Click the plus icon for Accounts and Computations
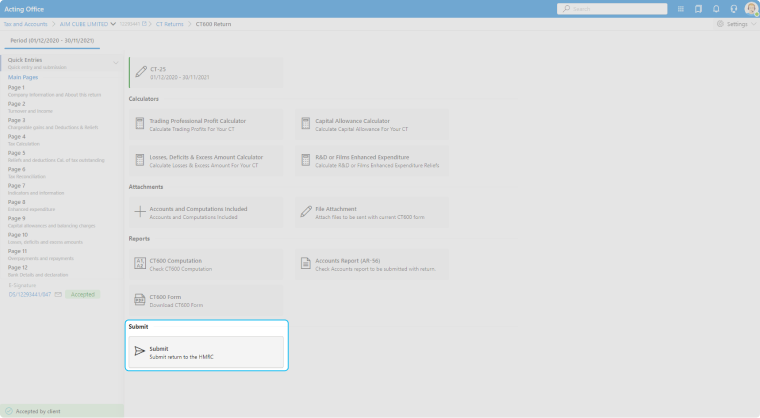Screen dimensions: 760x418 point(140,212)
